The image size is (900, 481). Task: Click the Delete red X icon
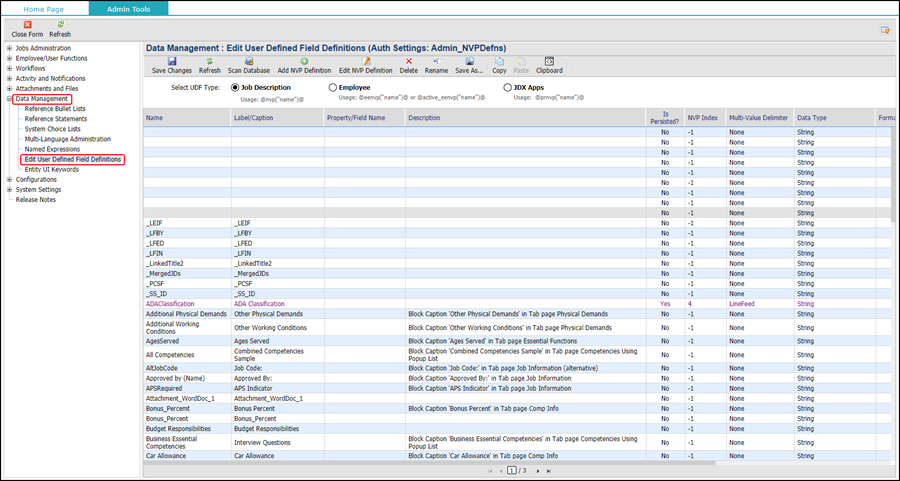[x=408, y=61]
